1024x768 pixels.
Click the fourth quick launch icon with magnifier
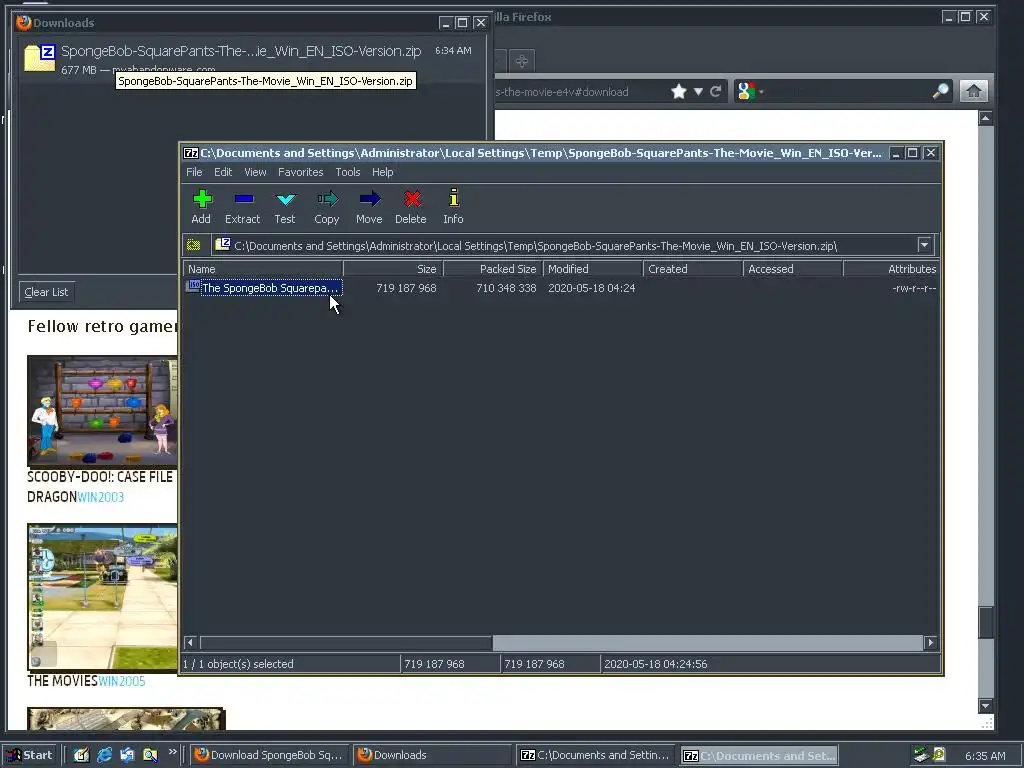click(x=150, y=754)
